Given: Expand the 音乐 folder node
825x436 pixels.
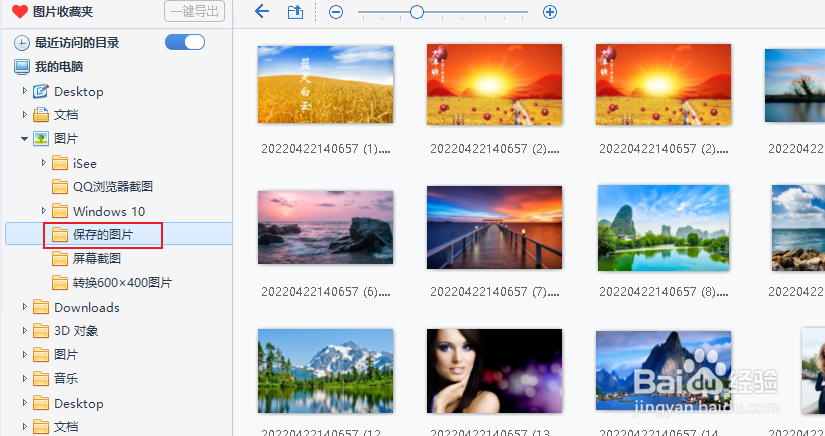Looking at the screenshot, I should pyautogui.click(x=24, y=378).
